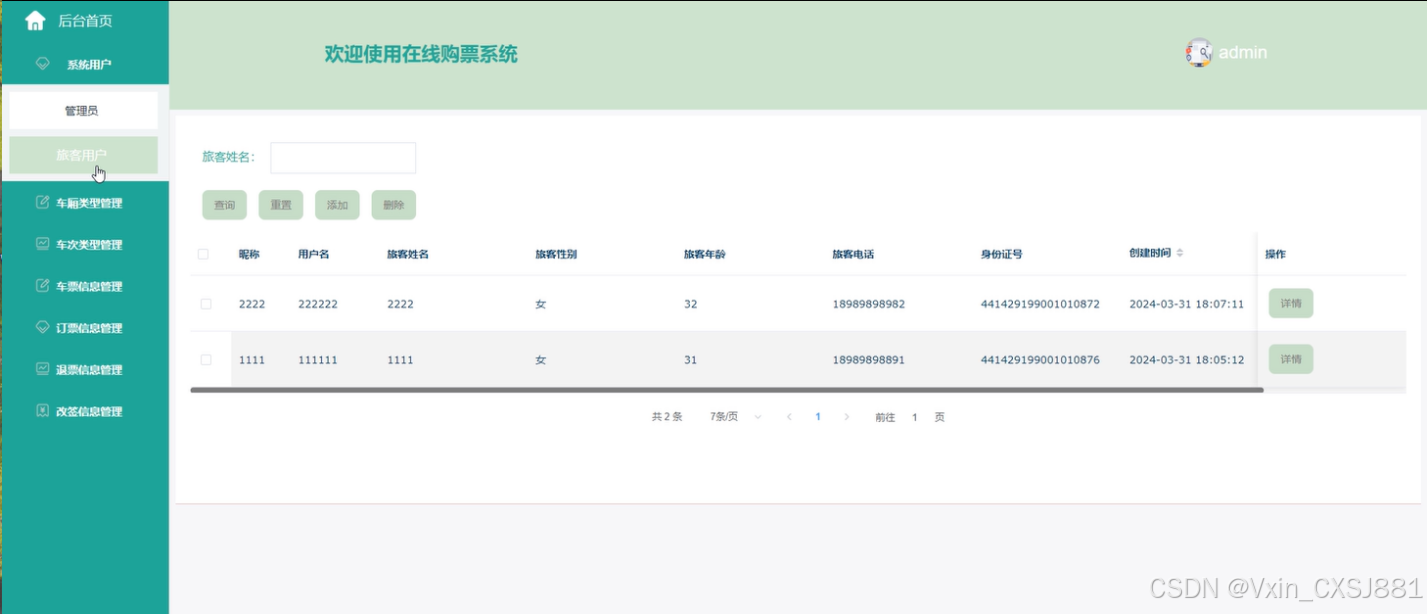The image size is (1427, 614).
Task: Click the 旅客电话 column header
Action: [x=853, y=254]
